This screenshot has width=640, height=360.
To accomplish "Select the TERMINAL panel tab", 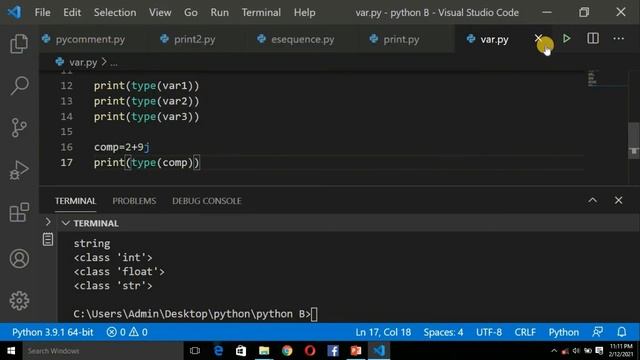I will [76, 201].
